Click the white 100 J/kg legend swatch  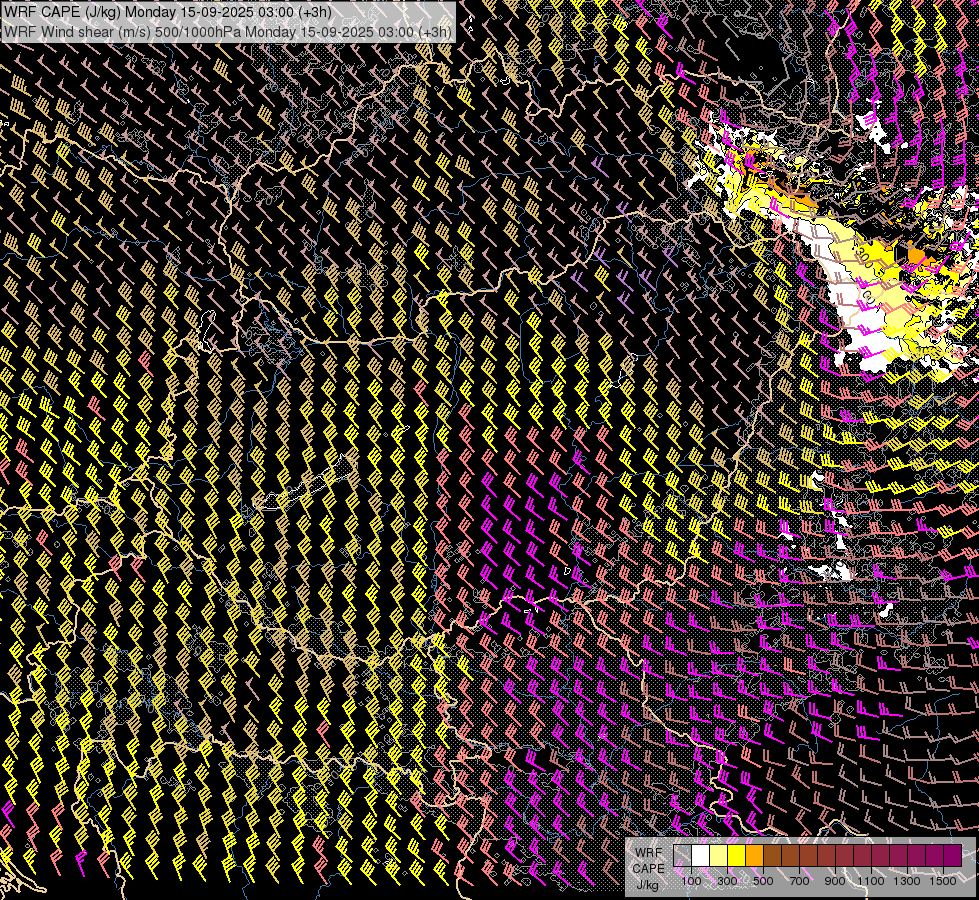[x=701, y=856]
